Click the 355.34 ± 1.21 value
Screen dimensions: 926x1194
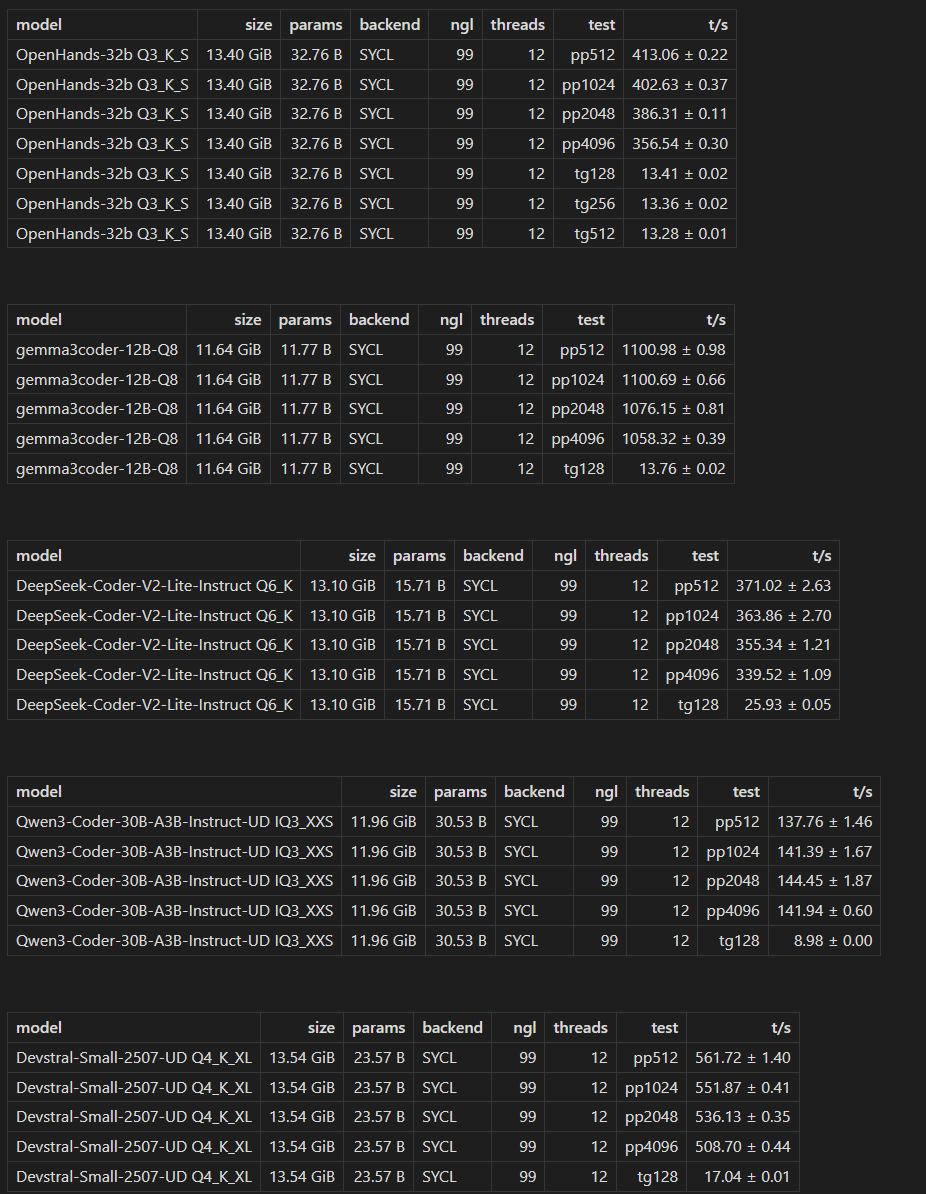tap(783, 645)
